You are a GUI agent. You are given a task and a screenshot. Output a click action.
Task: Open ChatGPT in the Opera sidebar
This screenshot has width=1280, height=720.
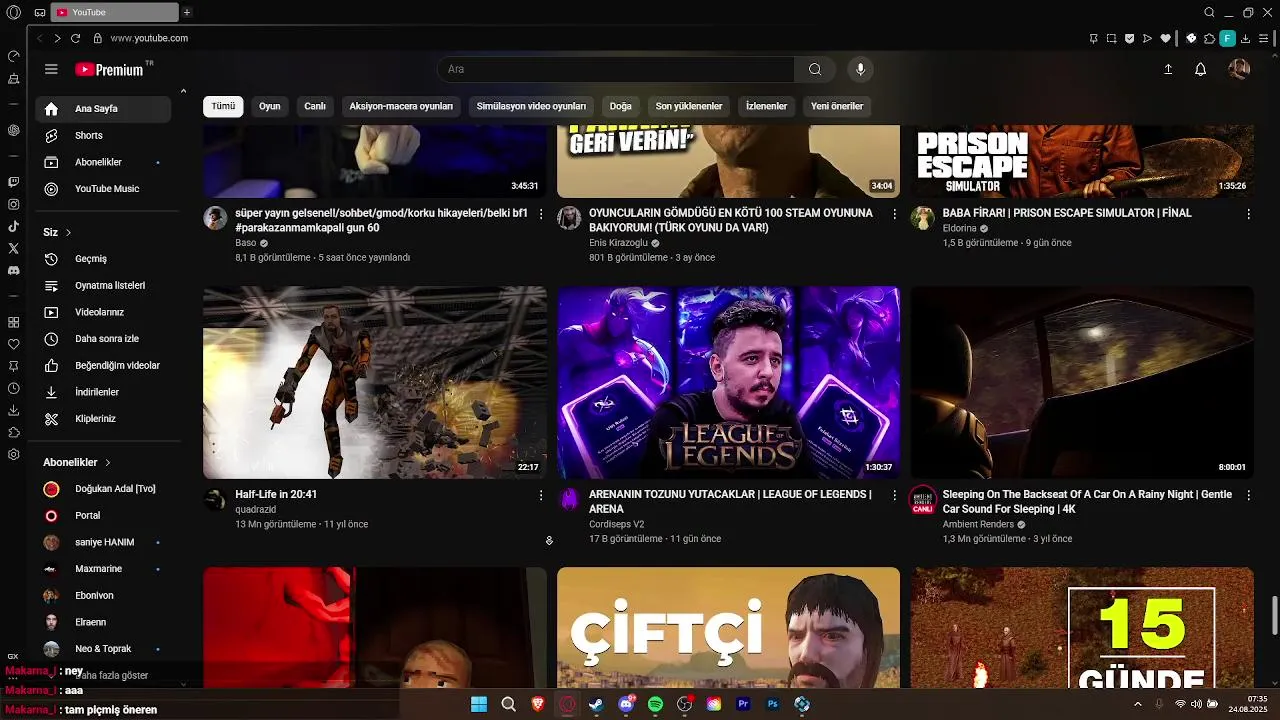13,130
